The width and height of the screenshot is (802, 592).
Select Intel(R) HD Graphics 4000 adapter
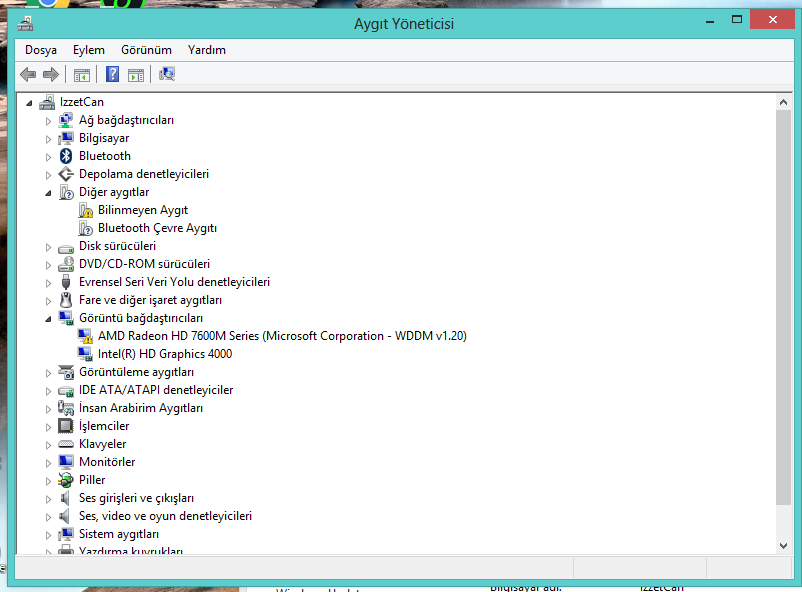(x=165, y=354)
